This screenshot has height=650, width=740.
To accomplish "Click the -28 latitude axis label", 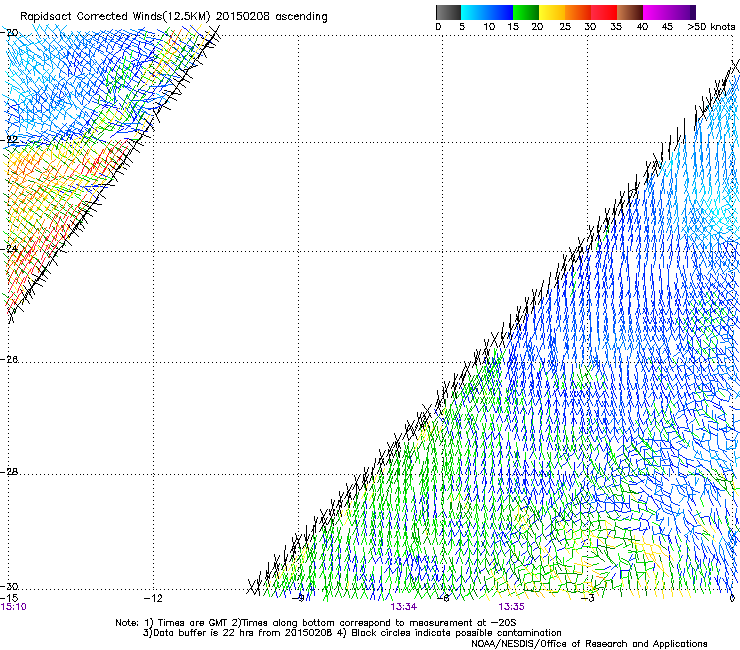I will coord(9,472).
